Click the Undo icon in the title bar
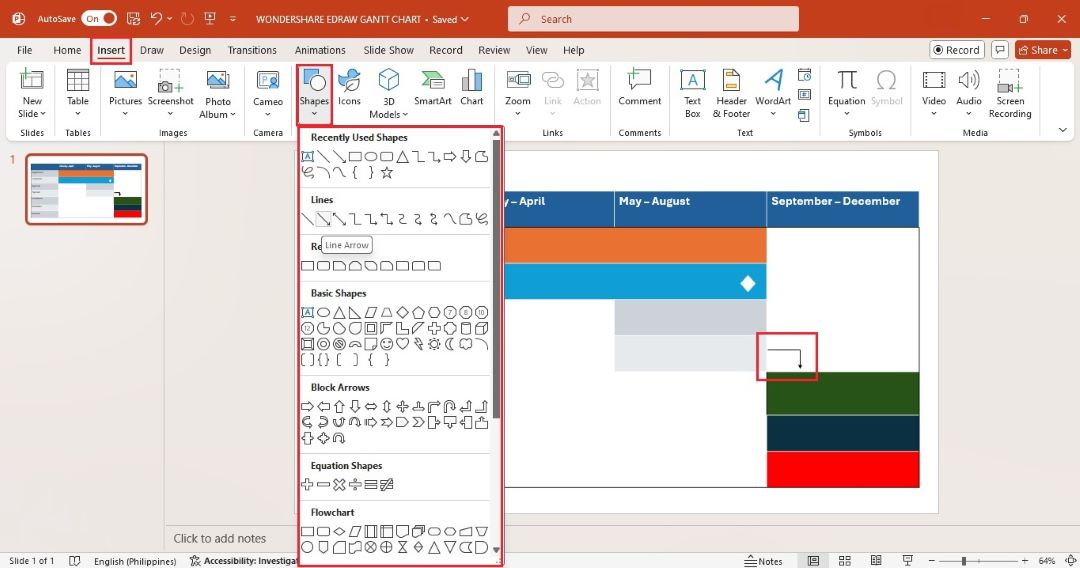The image size is (1080, 568). point(156,19)
